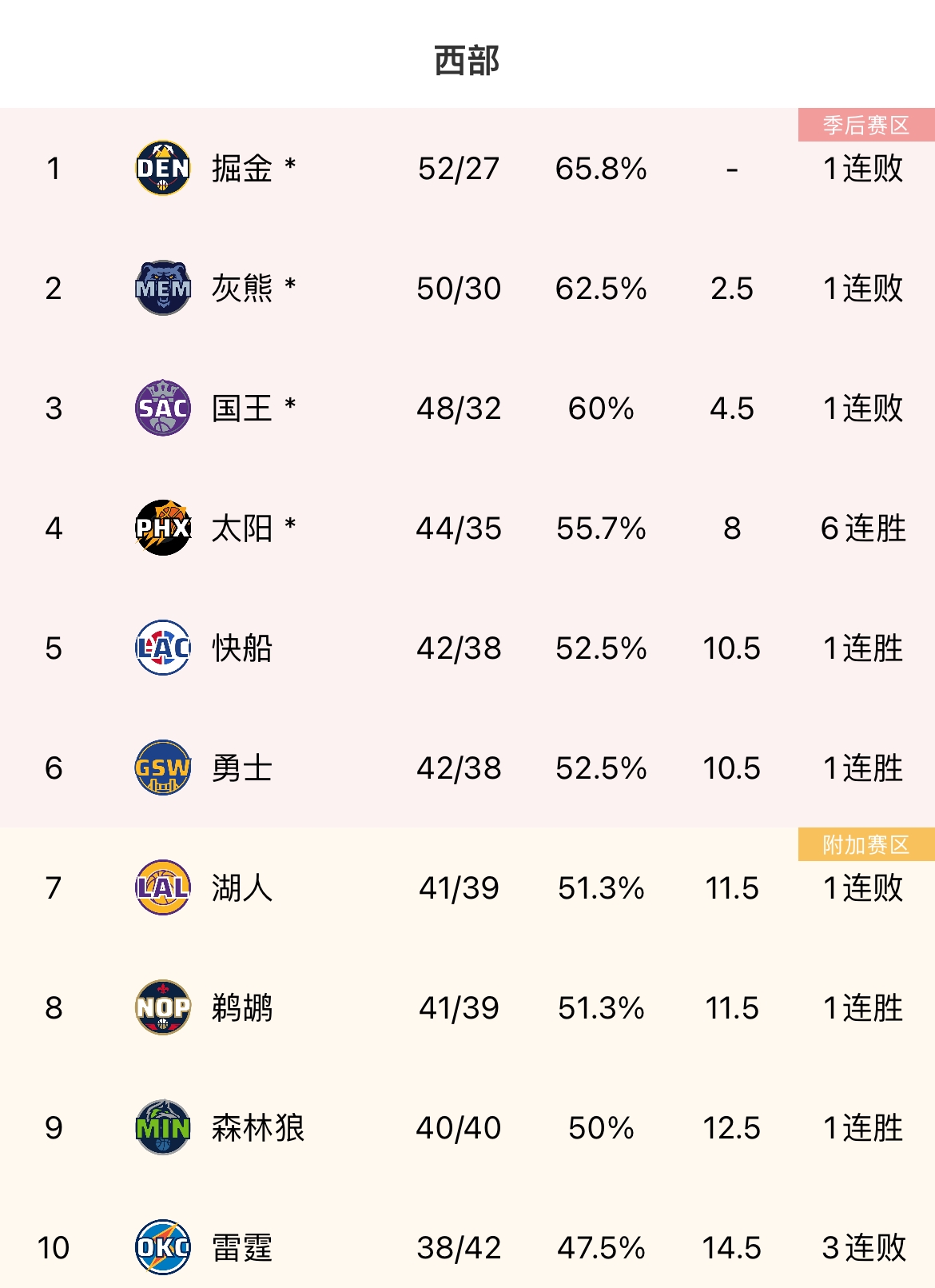Open team page for 掘金
Image resolution: width=935 pixels, height=1288 pixels.
(x=242, y=169)
